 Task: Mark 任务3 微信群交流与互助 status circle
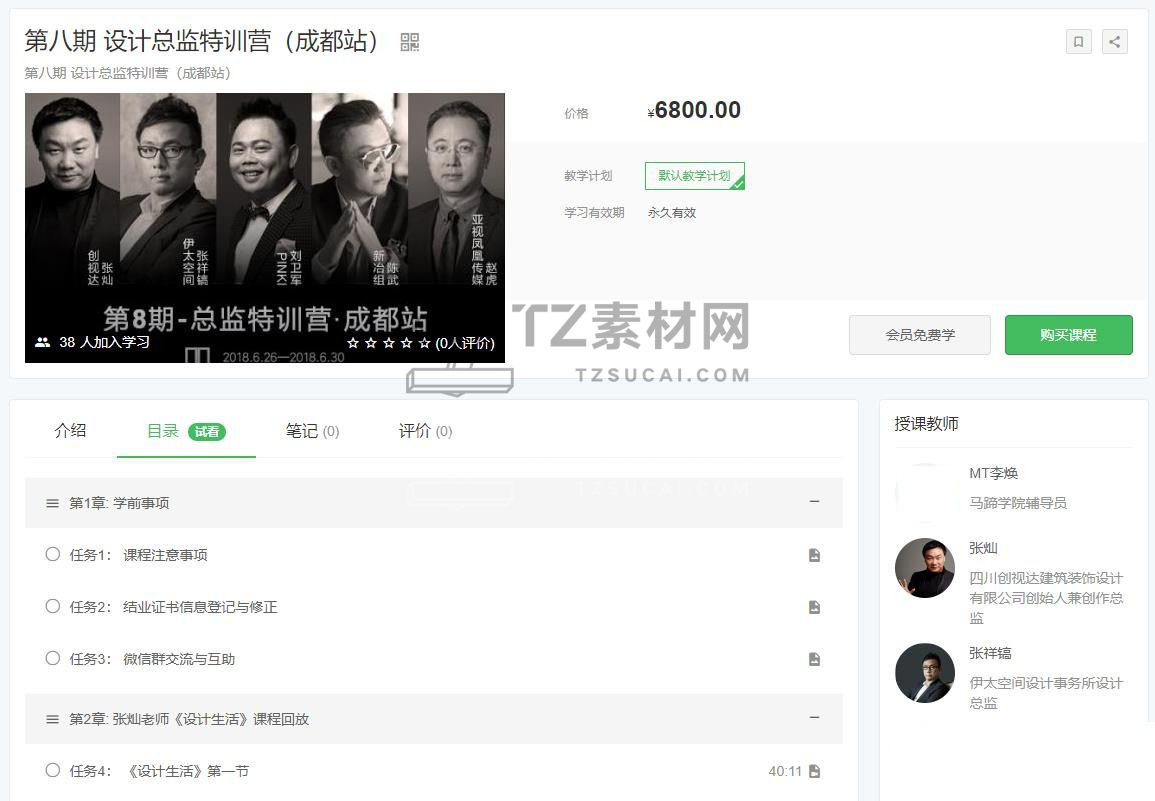pyautogui.click(x=52, y=658)
